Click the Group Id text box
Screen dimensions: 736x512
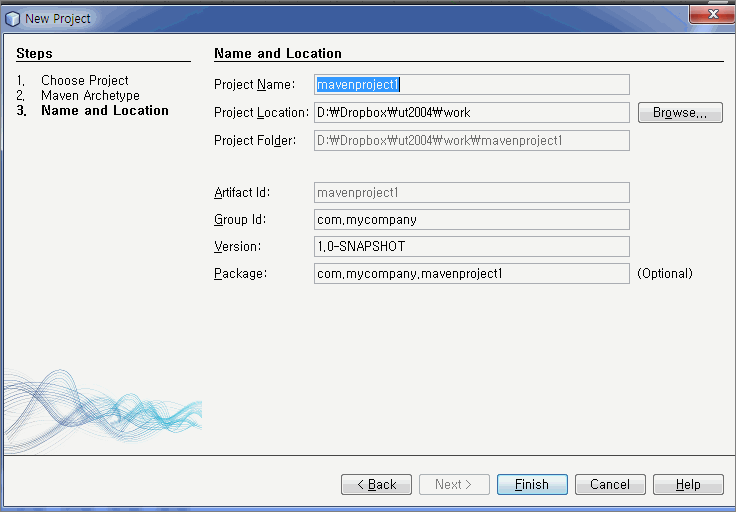coord(472,219)
